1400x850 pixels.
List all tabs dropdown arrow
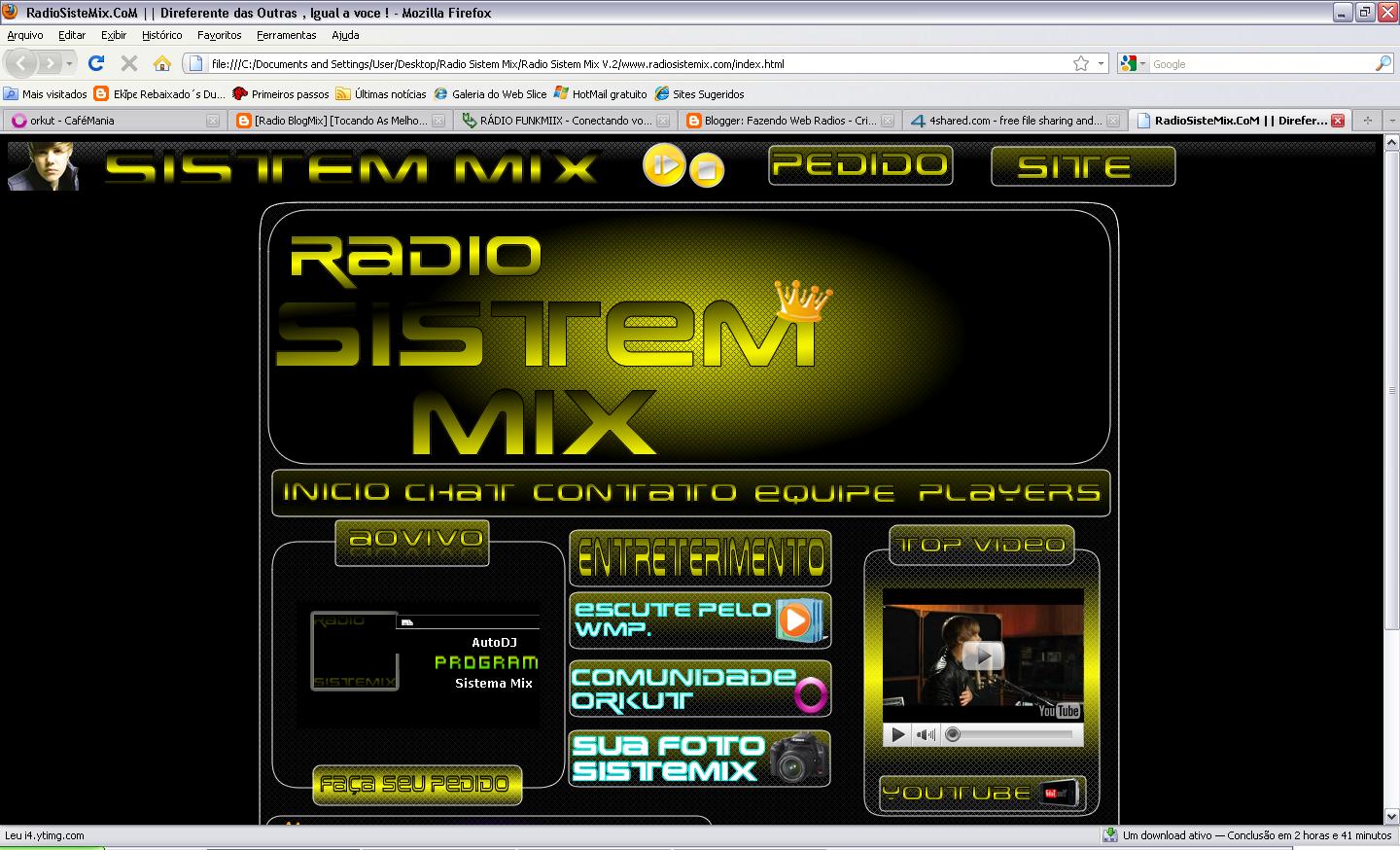[x=1390, y=121]
